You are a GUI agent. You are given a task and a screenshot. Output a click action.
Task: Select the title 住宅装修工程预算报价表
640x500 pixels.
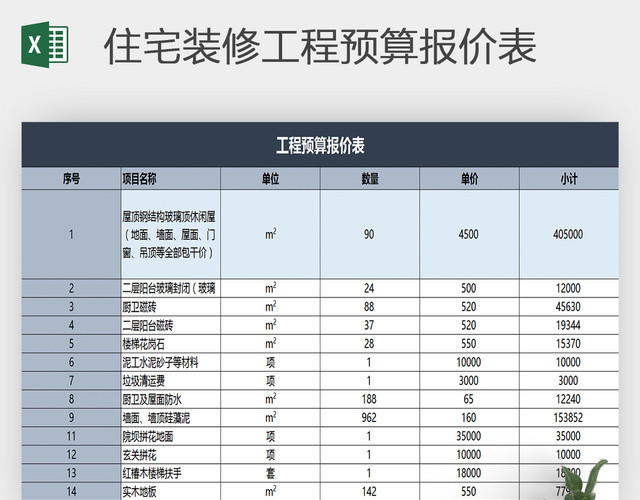(320, 46)
